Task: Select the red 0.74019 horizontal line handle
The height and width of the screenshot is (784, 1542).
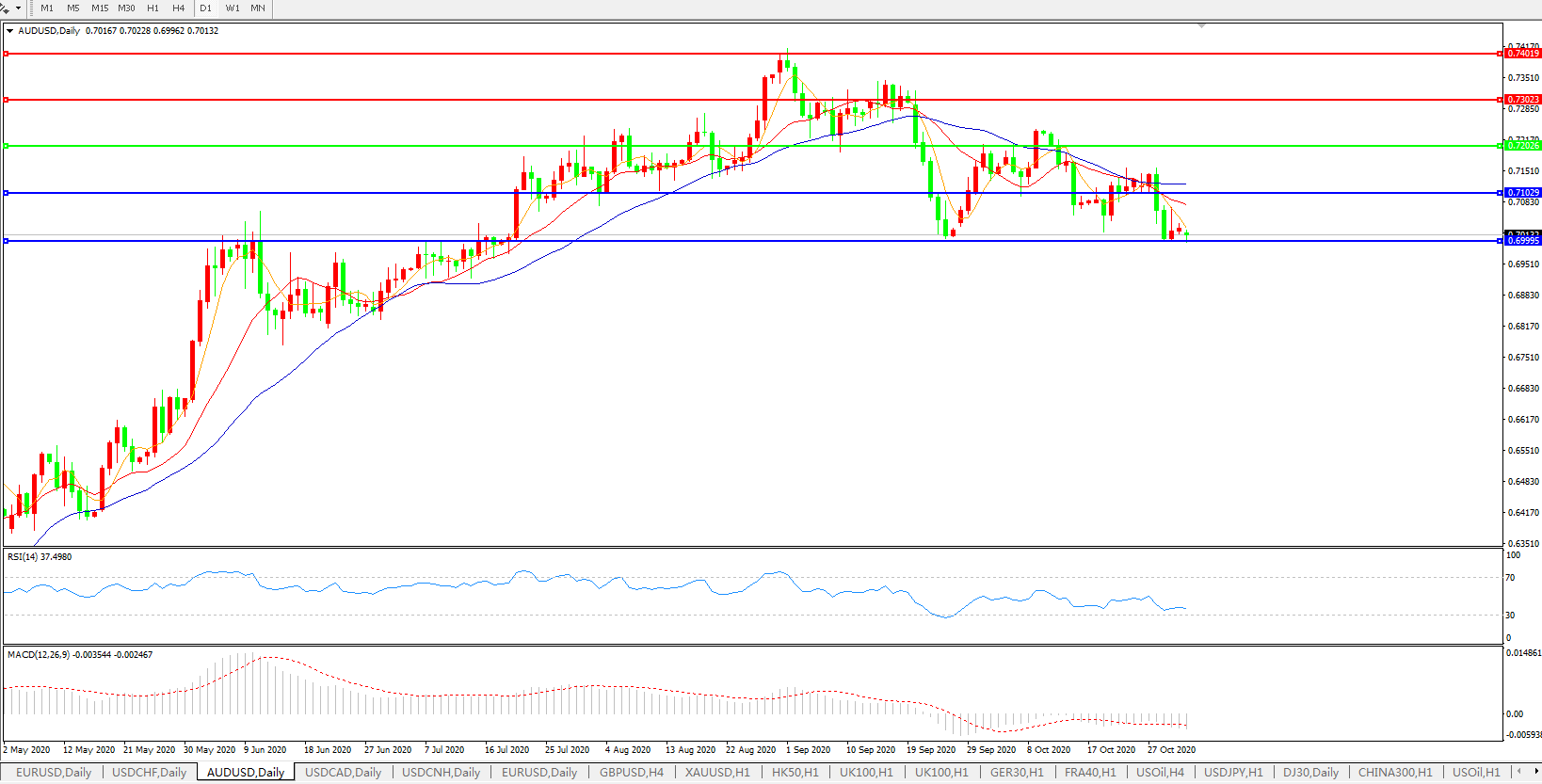Action: (7, 54)
